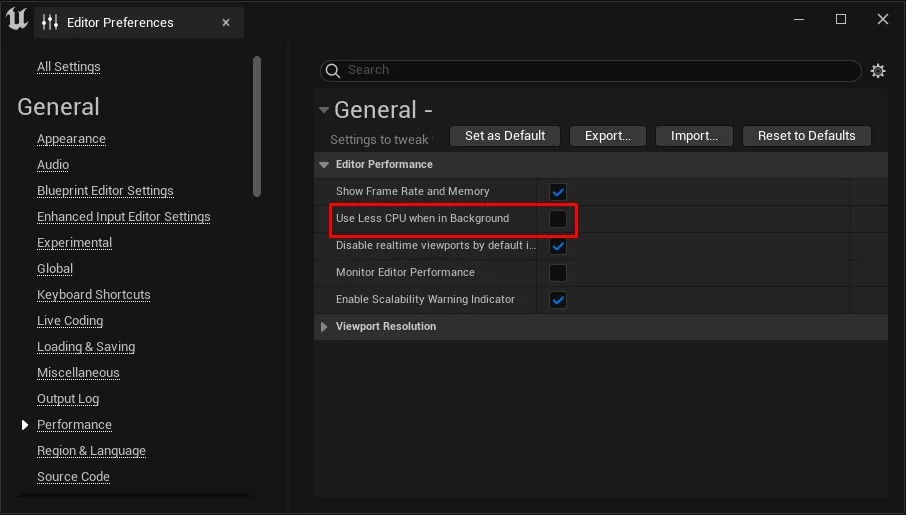
Task: Click the Unreal Engine logo icon
Action: [x=17, y=18]
